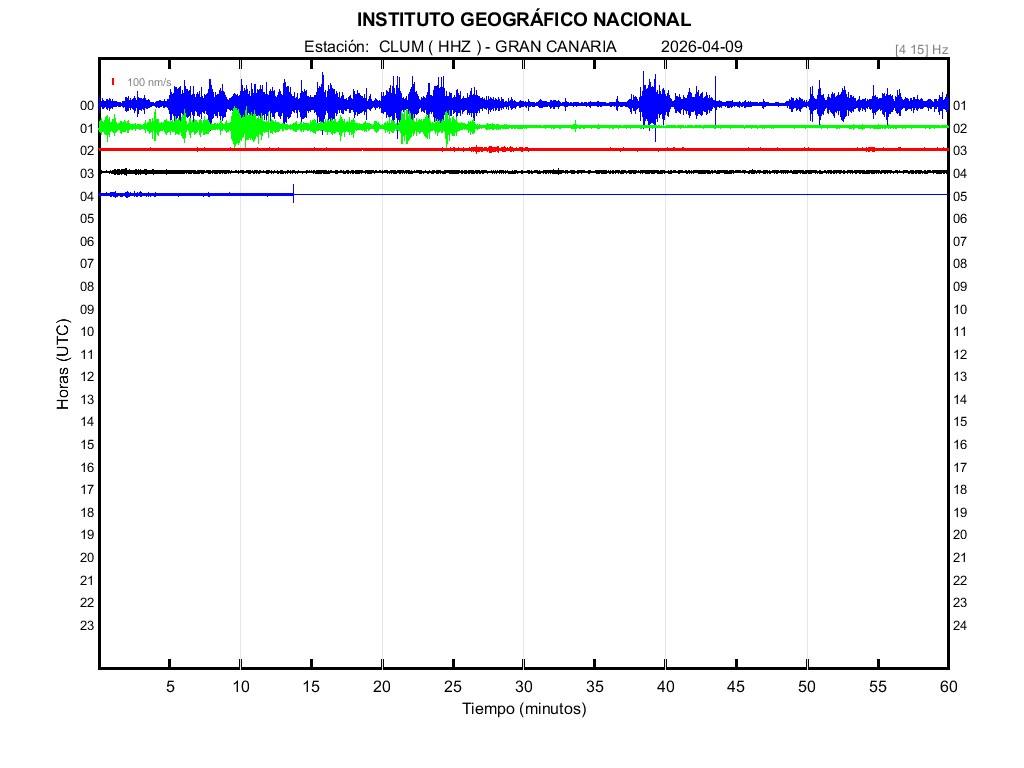Select the station label CLUM ( HHZ )
1024x768 pixels.
click(x=430, y=47)
